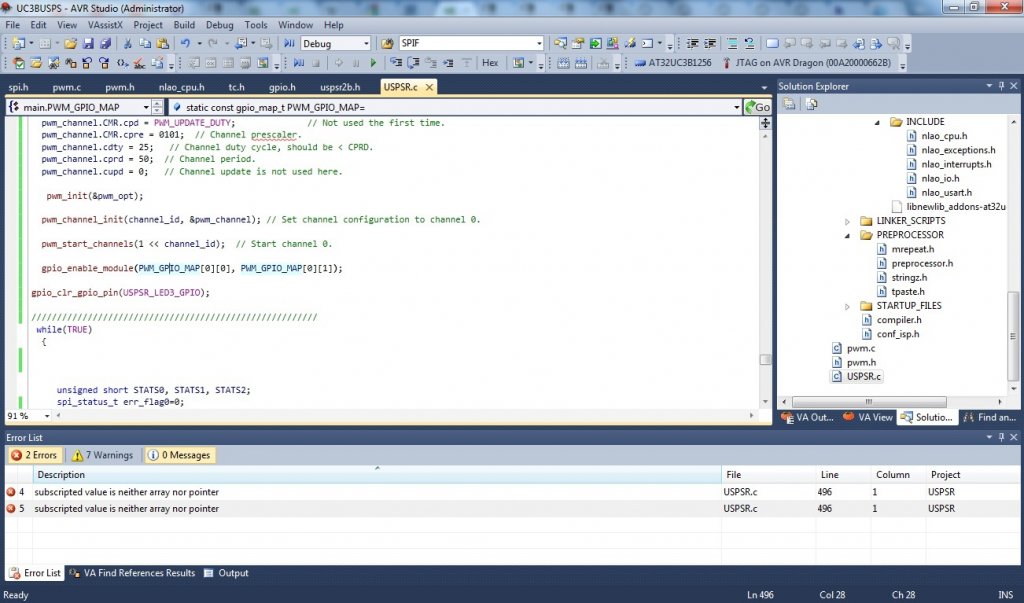Collapse the INCLUDE folder
Viewport: 1024px width, 603px height.
[877, 122]
